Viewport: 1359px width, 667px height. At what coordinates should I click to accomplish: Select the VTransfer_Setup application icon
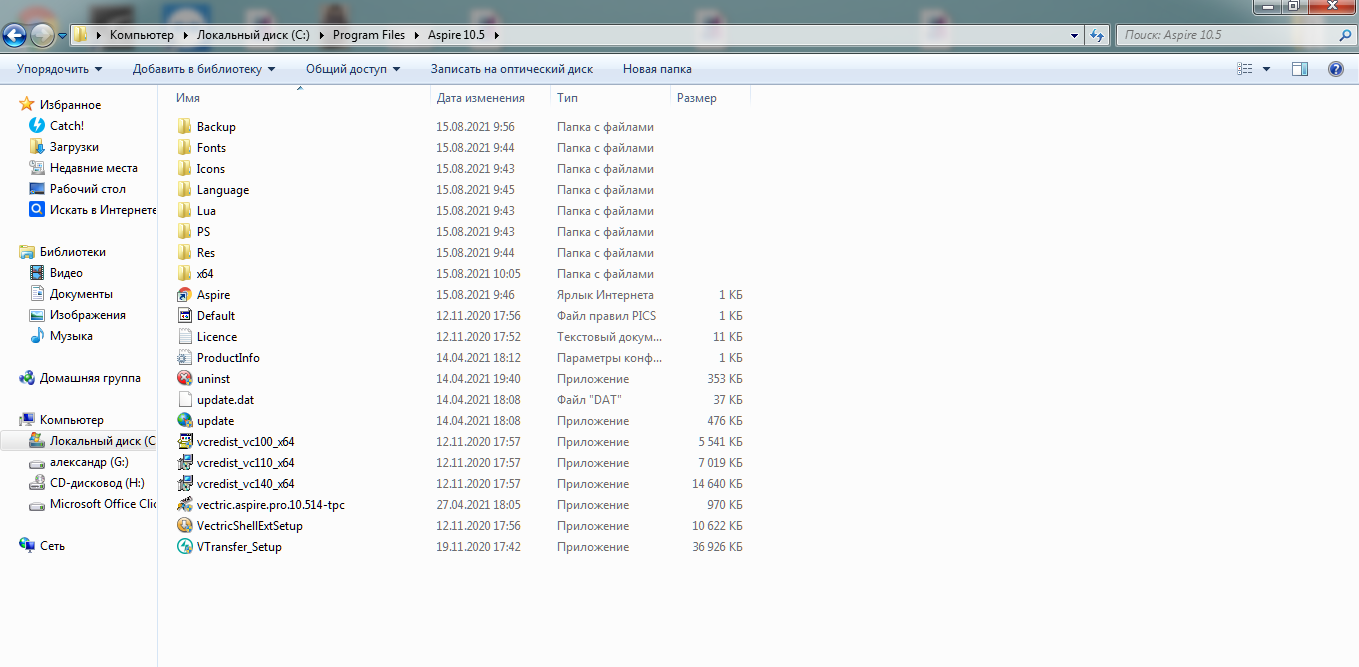(184, 547)
